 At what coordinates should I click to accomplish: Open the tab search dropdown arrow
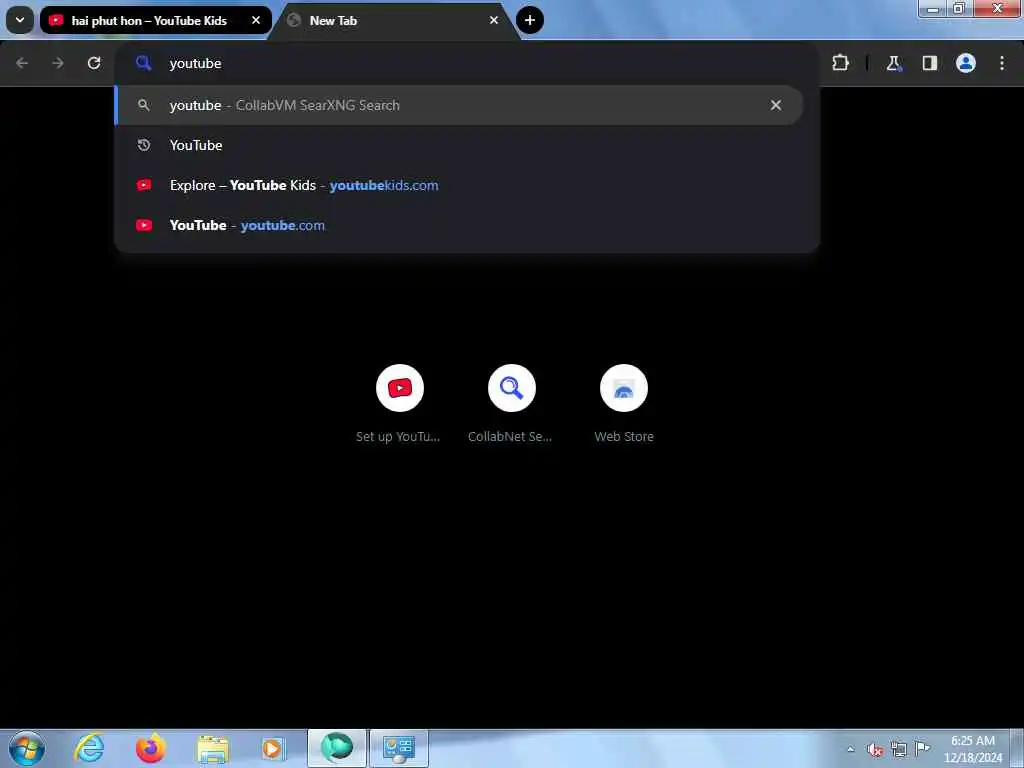tap(20, 20)
